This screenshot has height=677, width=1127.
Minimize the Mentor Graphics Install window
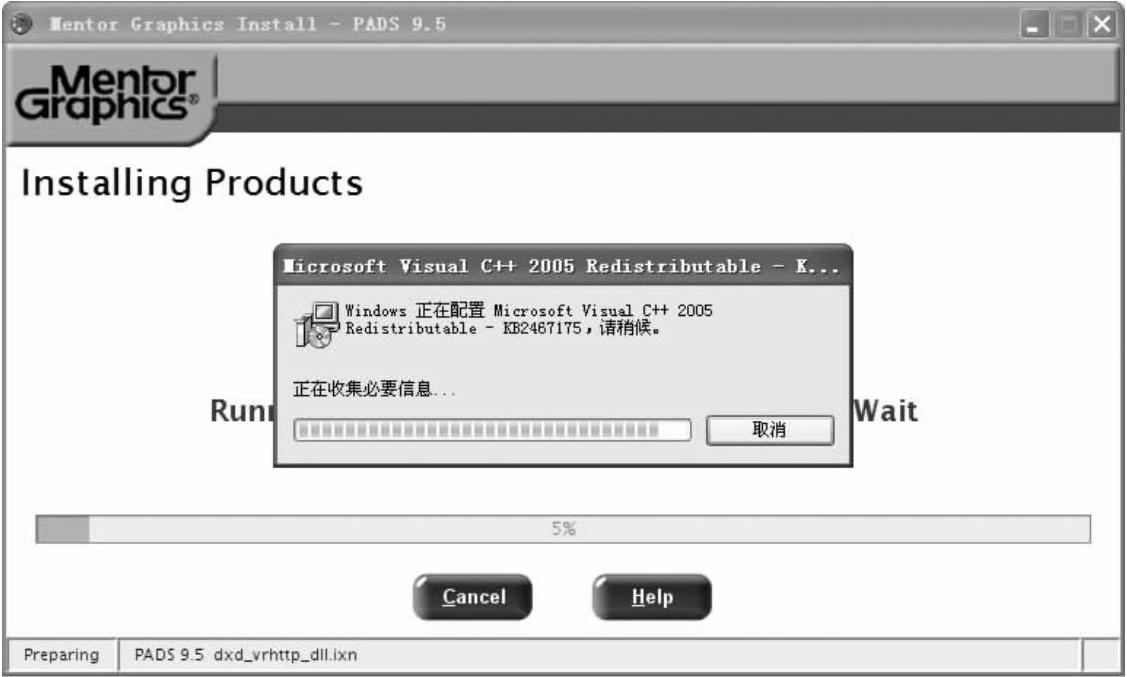click(1034, 25)
